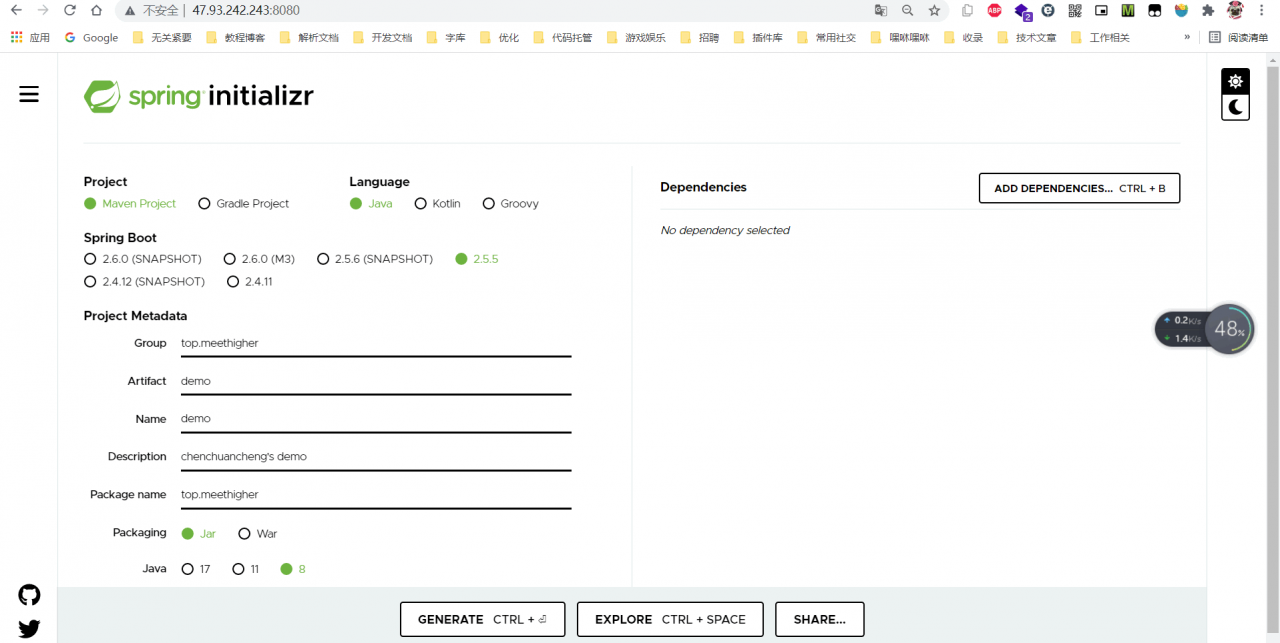Open the Google bookmark
The width and height of the screenshot is (1280, 643).
pyautogui.click(x=91, y=37)
